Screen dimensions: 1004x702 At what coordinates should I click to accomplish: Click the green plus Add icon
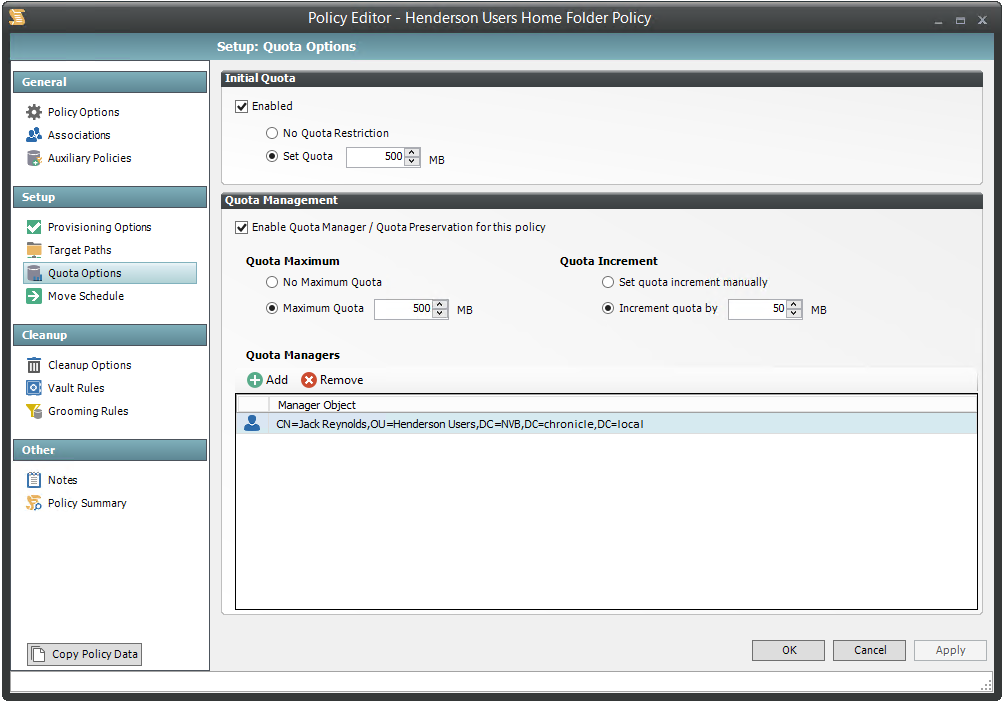tap(255, 380)
